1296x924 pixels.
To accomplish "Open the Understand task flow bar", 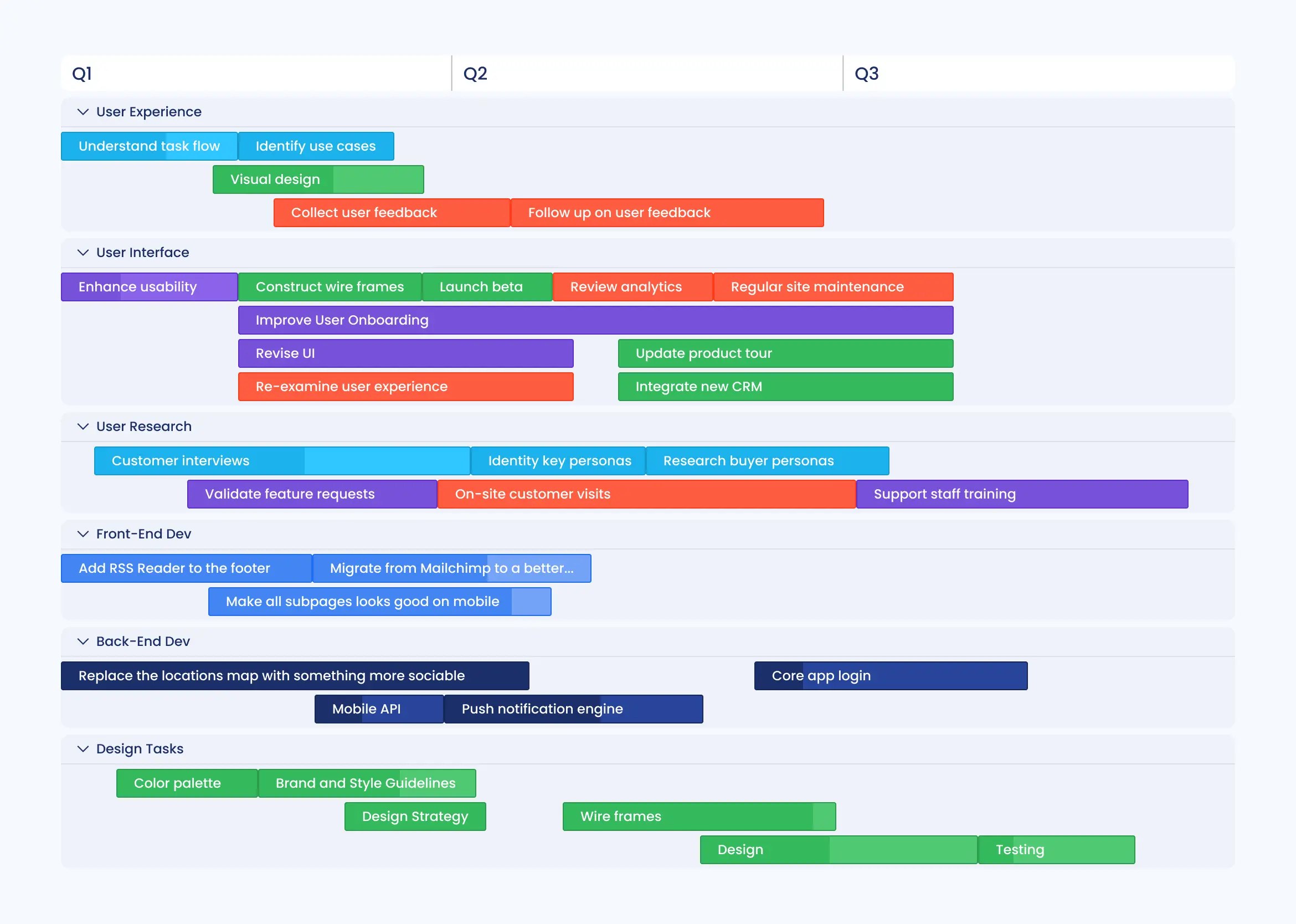I will pos(149,146).
